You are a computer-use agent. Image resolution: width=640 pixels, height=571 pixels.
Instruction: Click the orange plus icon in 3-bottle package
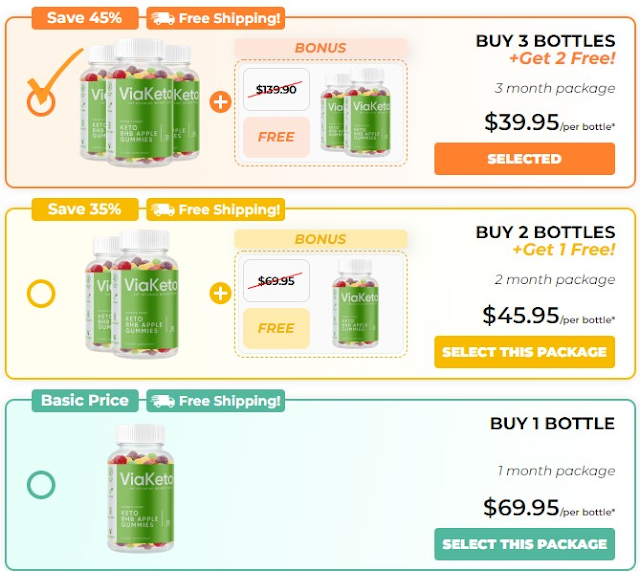[x=220, y=102]
